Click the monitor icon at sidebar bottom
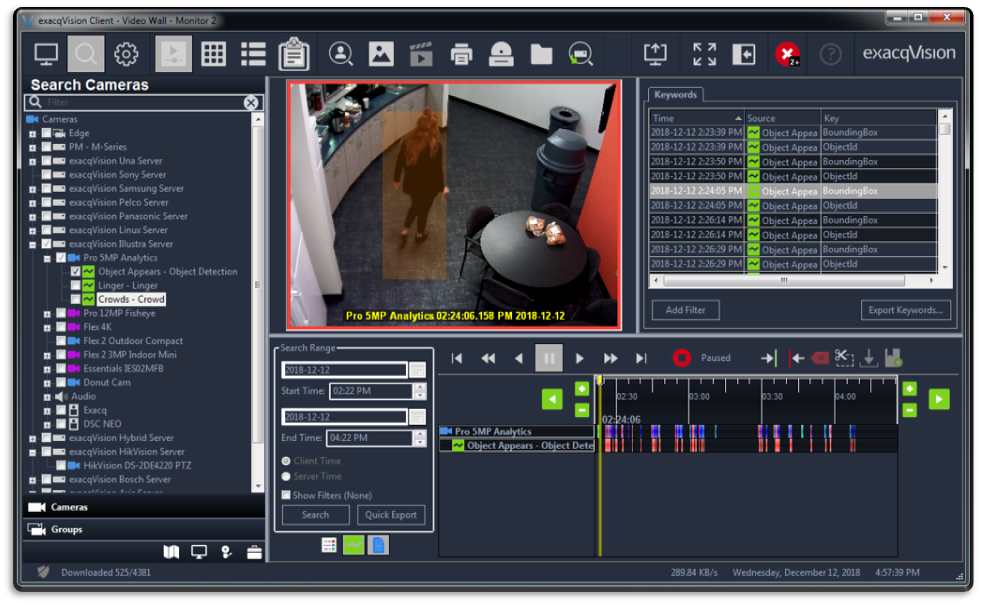The height and width of the screenshot is (605, 981). tap(199, 552)
